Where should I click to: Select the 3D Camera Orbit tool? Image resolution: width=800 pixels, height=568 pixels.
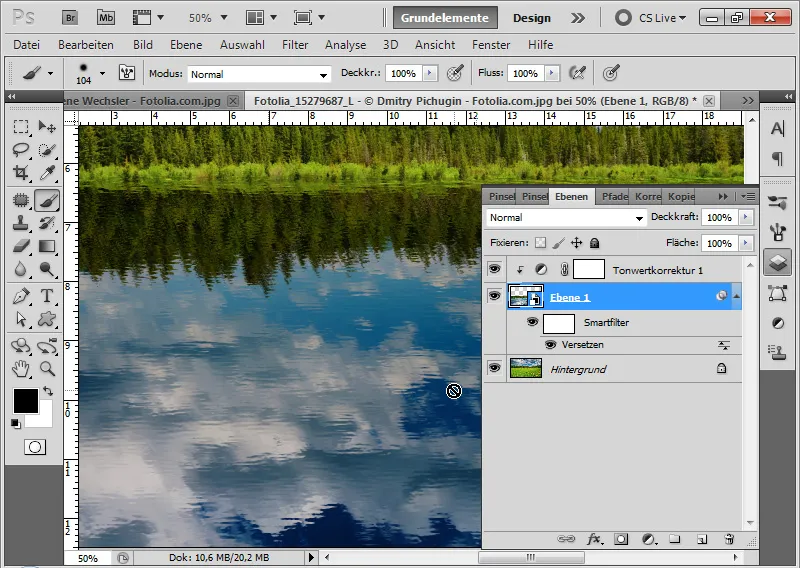[x=47, y=346]
